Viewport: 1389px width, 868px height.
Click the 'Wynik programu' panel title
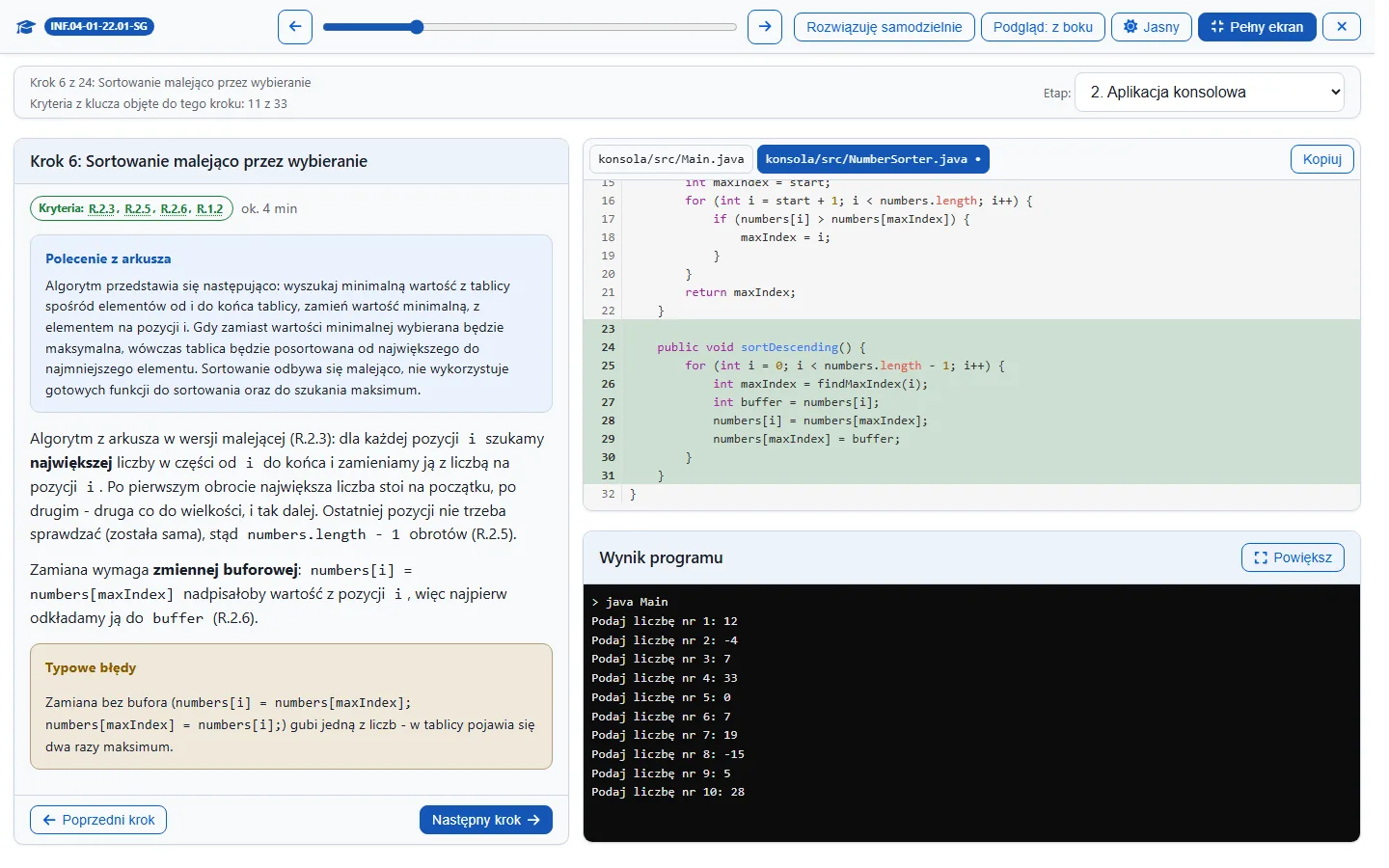coord(661,557)
